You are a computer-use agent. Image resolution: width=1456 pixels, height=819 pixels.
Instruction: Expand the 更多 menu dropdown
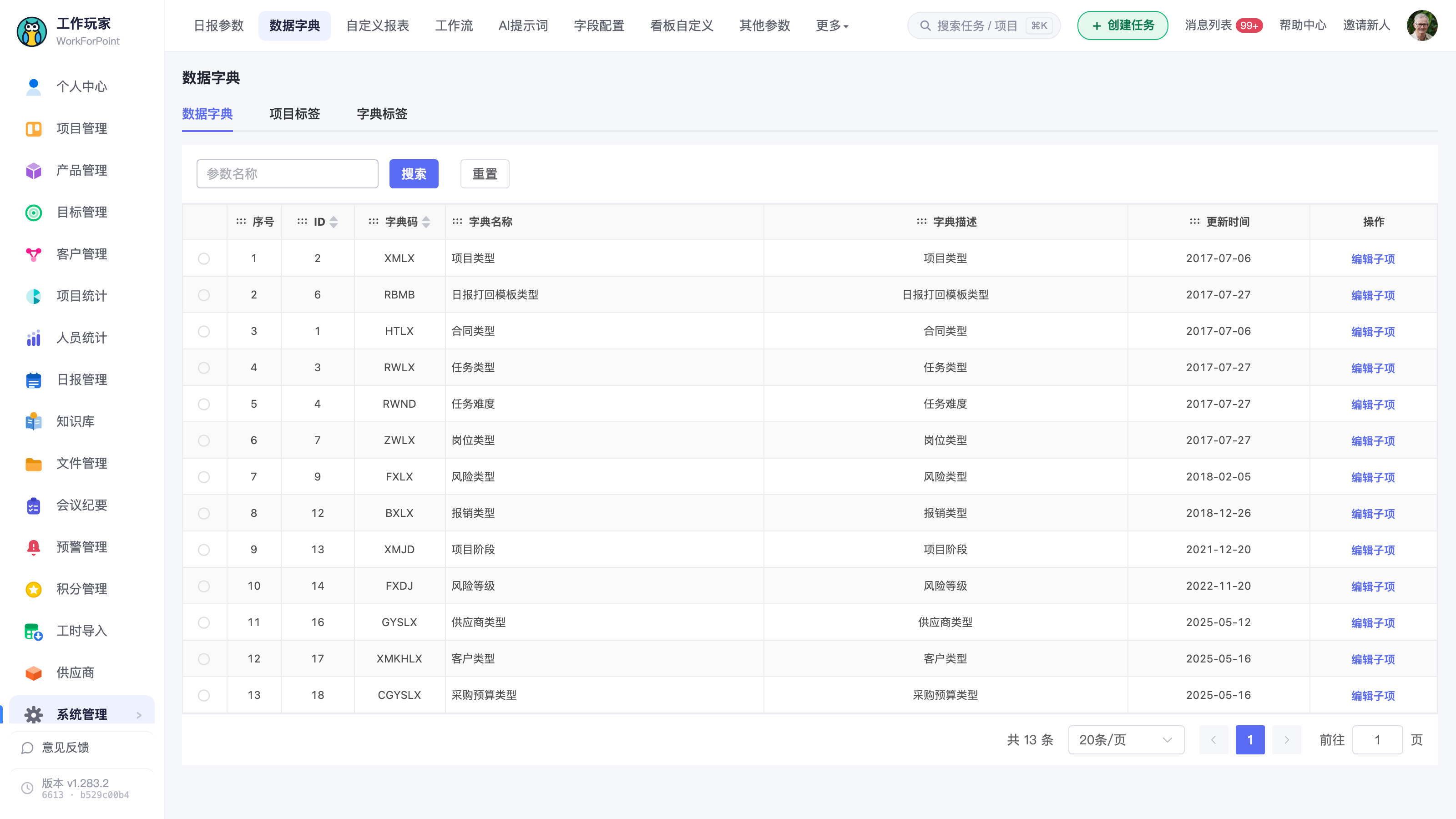[x=832, y=25]
